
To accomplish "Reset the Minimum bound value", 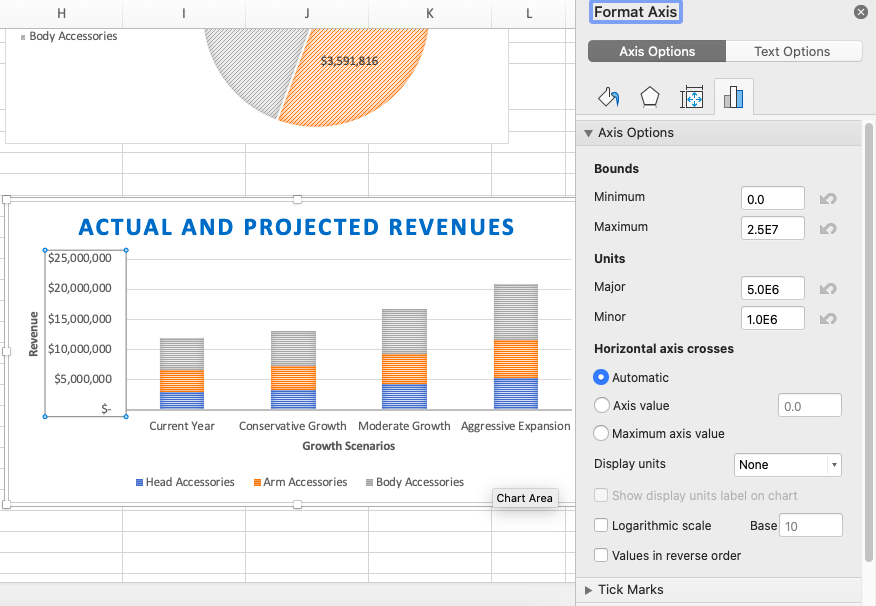I will pos(828,198).
